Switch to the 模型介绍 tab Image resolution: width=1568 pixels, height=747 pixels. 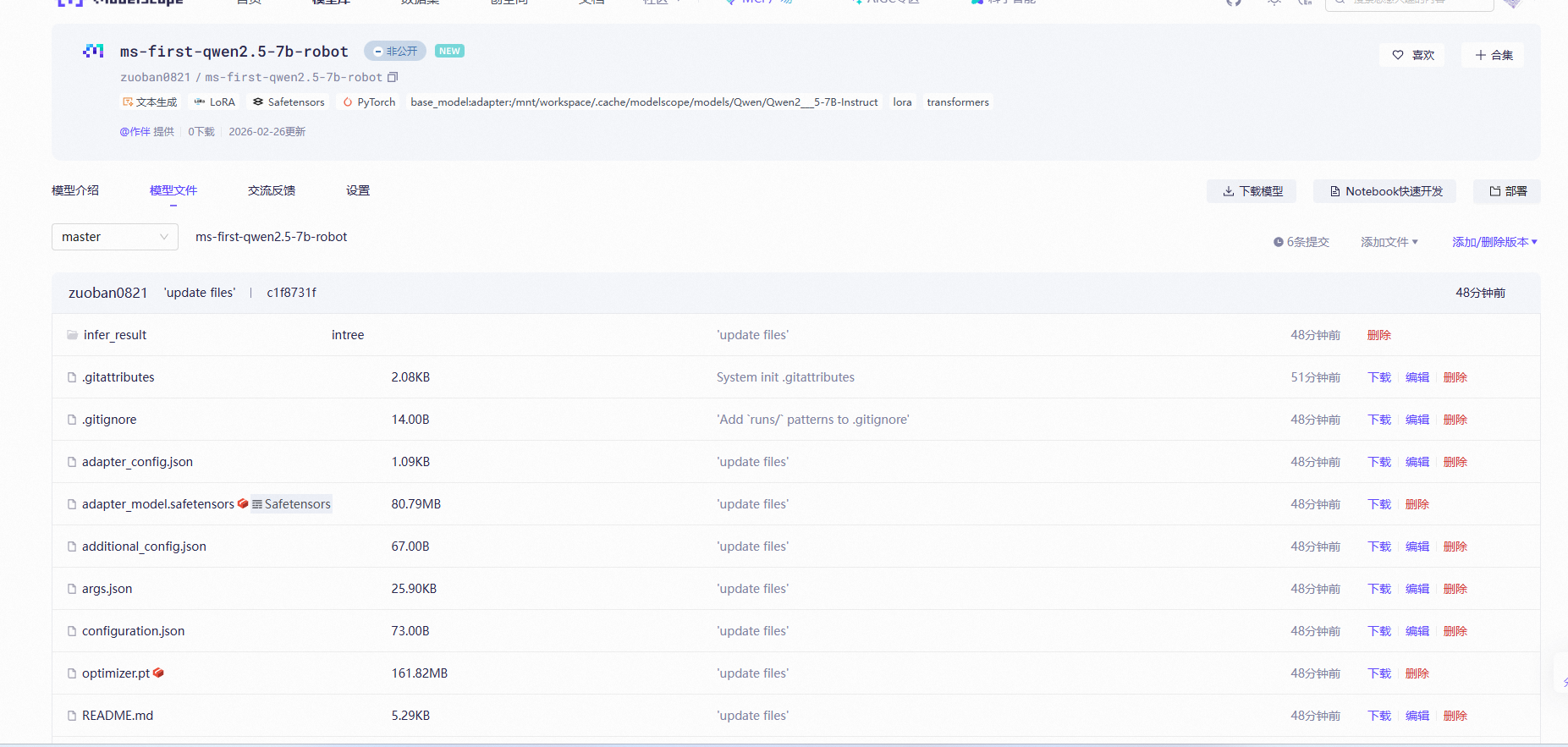pos(75,190)
